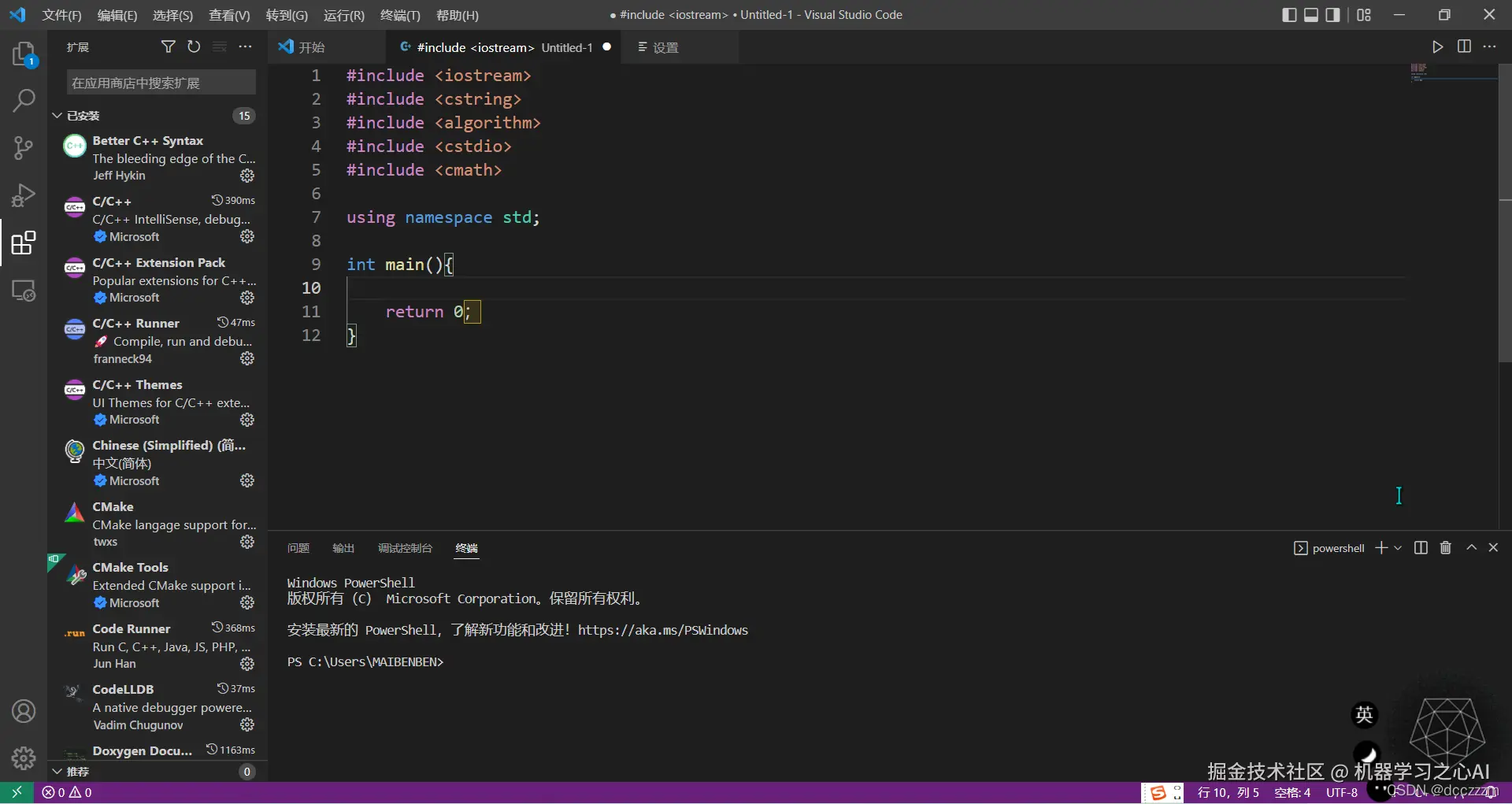Toggle the secondary side bar visibility
Viewport: 1512px width, 804px height.
click(x=1332, y=15)
